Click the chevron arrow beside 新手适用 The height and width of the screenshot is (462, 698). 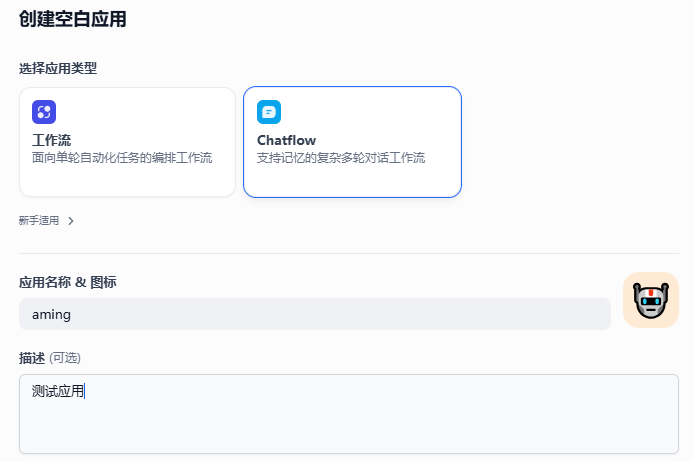(71, 221)
